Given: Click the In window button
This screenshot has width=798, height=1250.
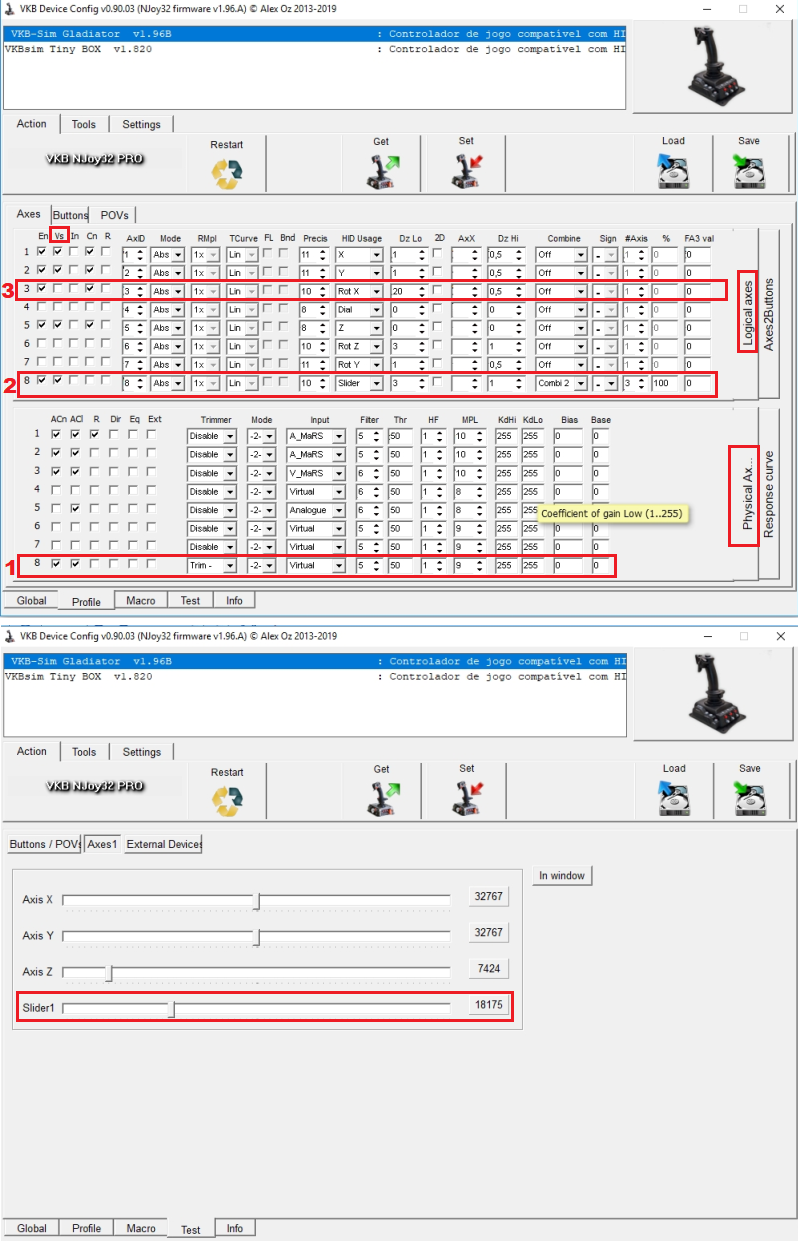Looking at the screenshot, I should click(562, 875).
